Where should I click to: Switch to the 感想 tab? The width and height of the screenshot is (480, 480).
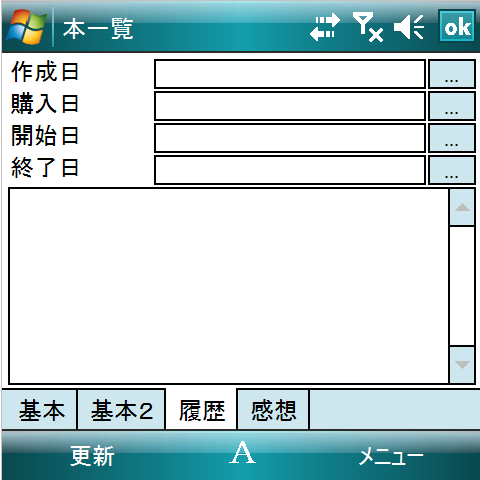pyautogui.click(x=273, y=410)
